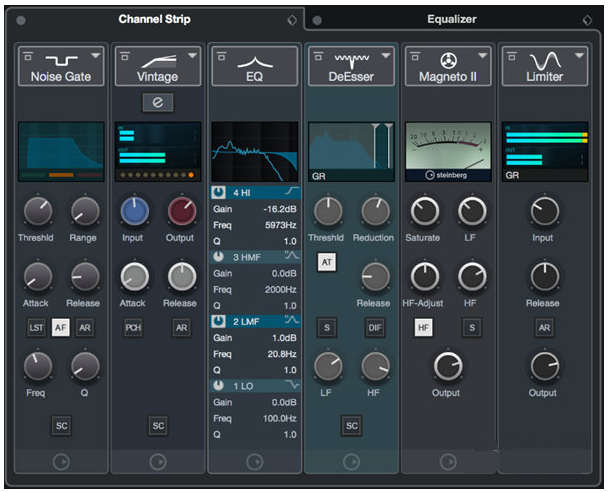
Task: Collapse the Limiter module icon
Action: (512, 57)
